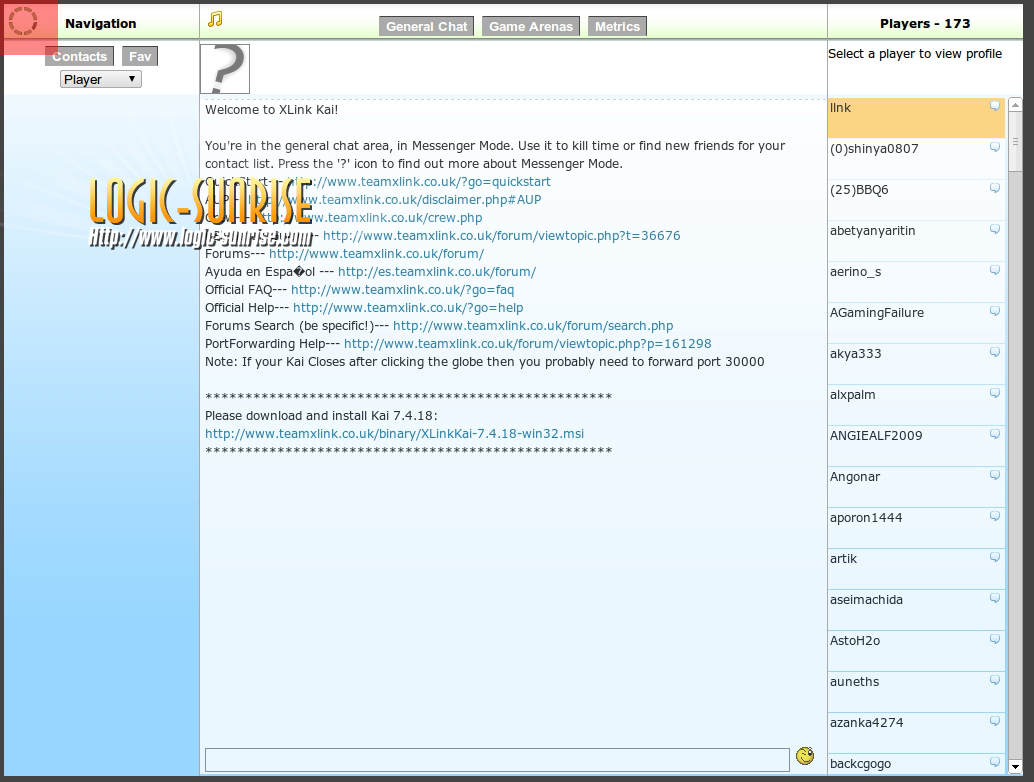This screenshot has width=1034, height=782.
Task: Click the chat bubble icon next to aseimachida
Action: pos(995,598)
